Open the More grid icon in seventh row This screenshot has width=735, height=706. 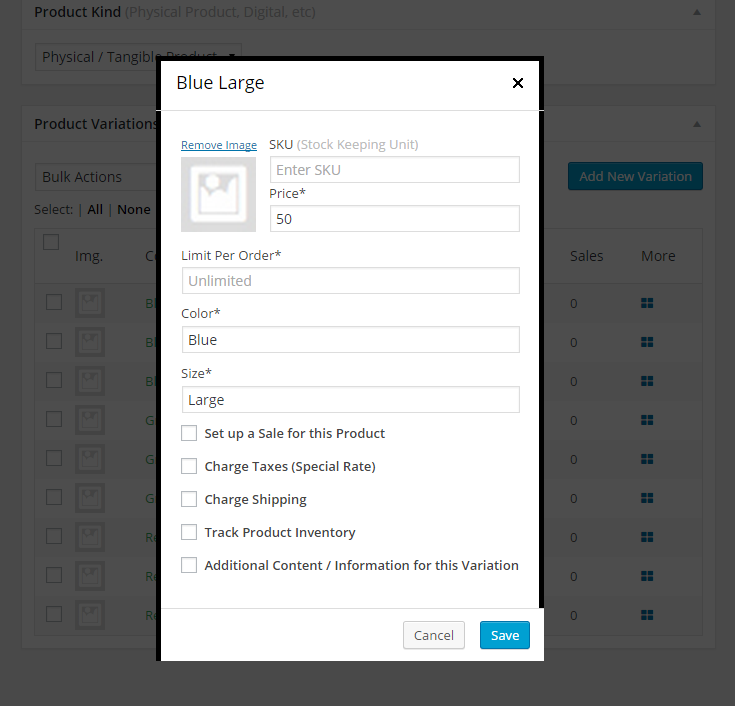(647, 537)
